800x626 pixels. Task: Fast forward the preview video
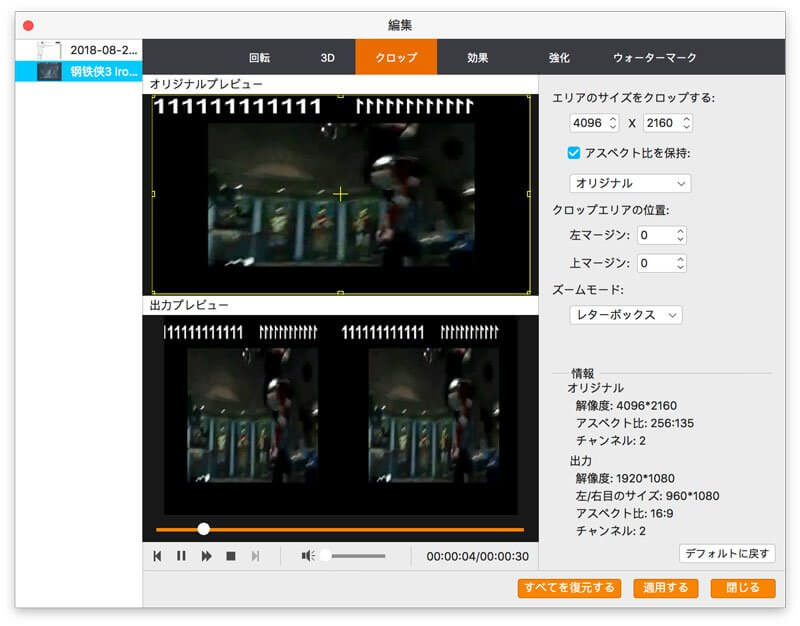click(206, 556)
